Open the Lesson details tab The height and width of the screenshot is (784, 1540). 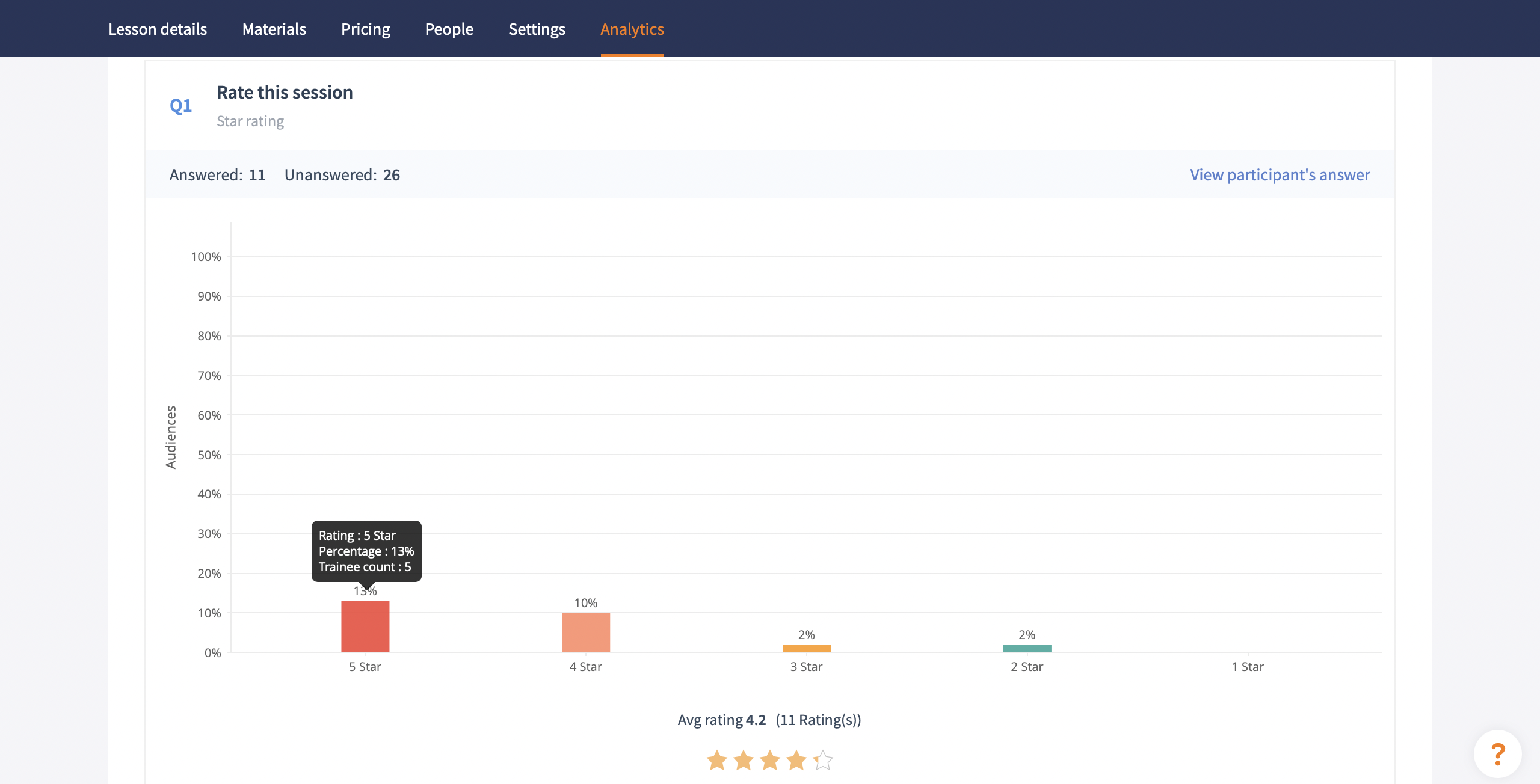(157, 29)
